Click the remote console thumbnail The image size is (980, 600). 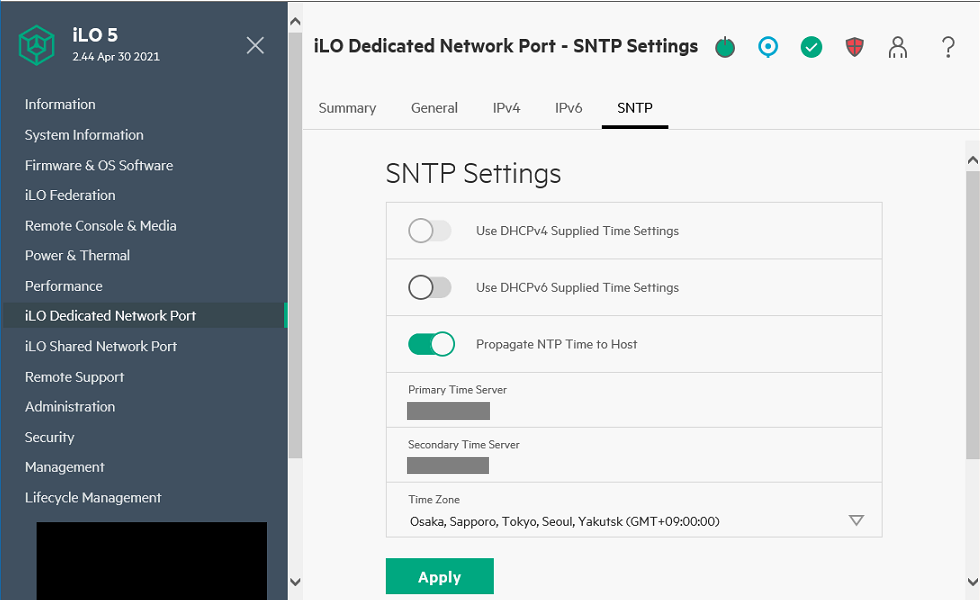tap(152, 561)
